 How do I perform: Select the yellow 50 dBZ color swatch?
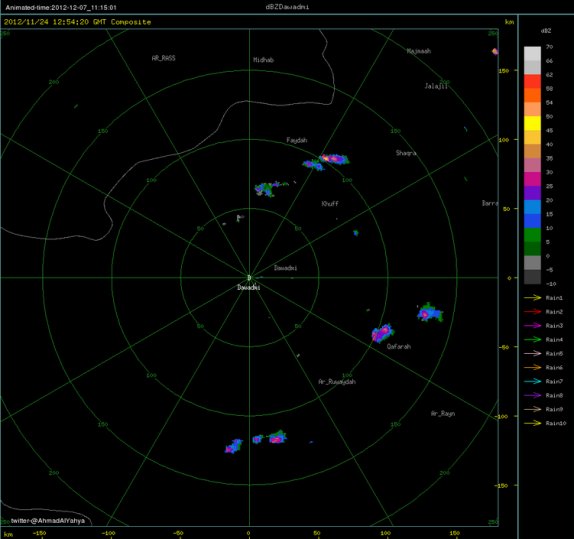(x=532, y=123)
